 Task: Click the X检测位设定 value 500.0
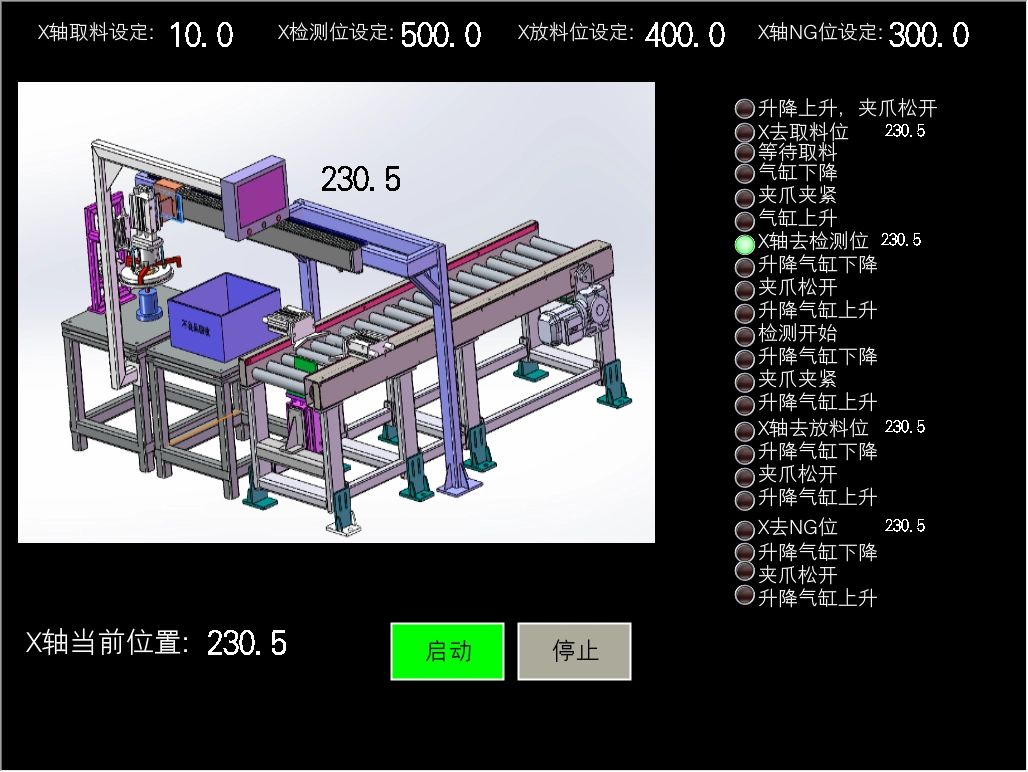[442, 35]
